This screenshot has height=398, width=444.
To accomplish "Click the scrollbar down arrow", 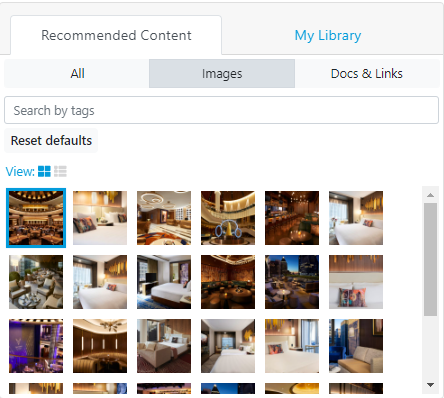I will tap(430, 385).
